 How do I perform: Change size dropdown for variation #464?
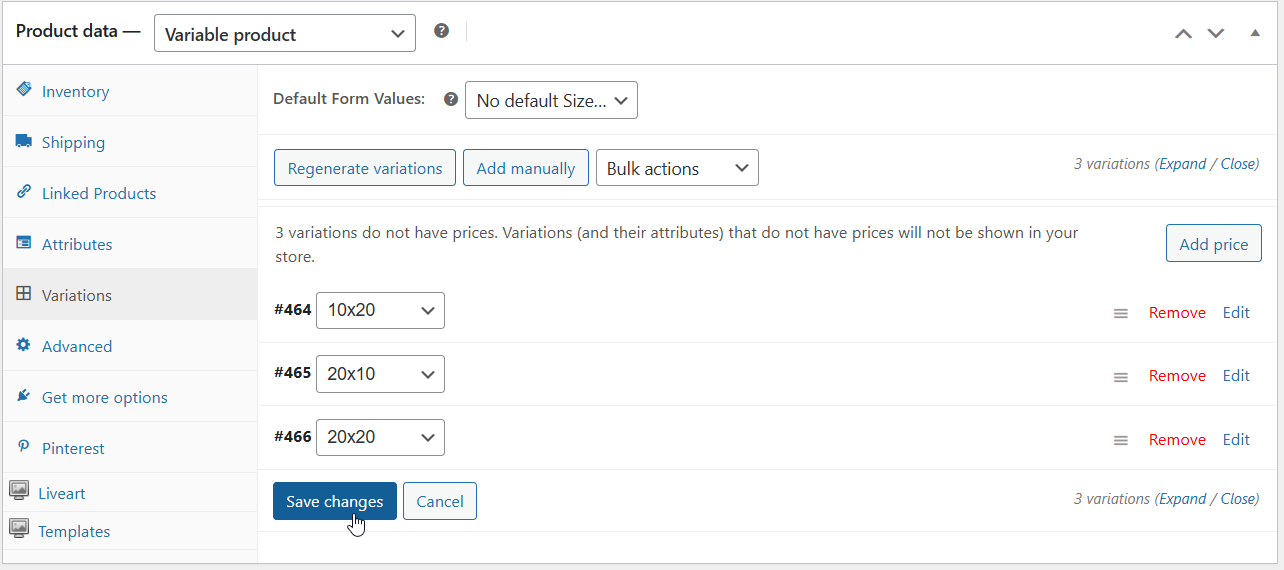(380, 310)
